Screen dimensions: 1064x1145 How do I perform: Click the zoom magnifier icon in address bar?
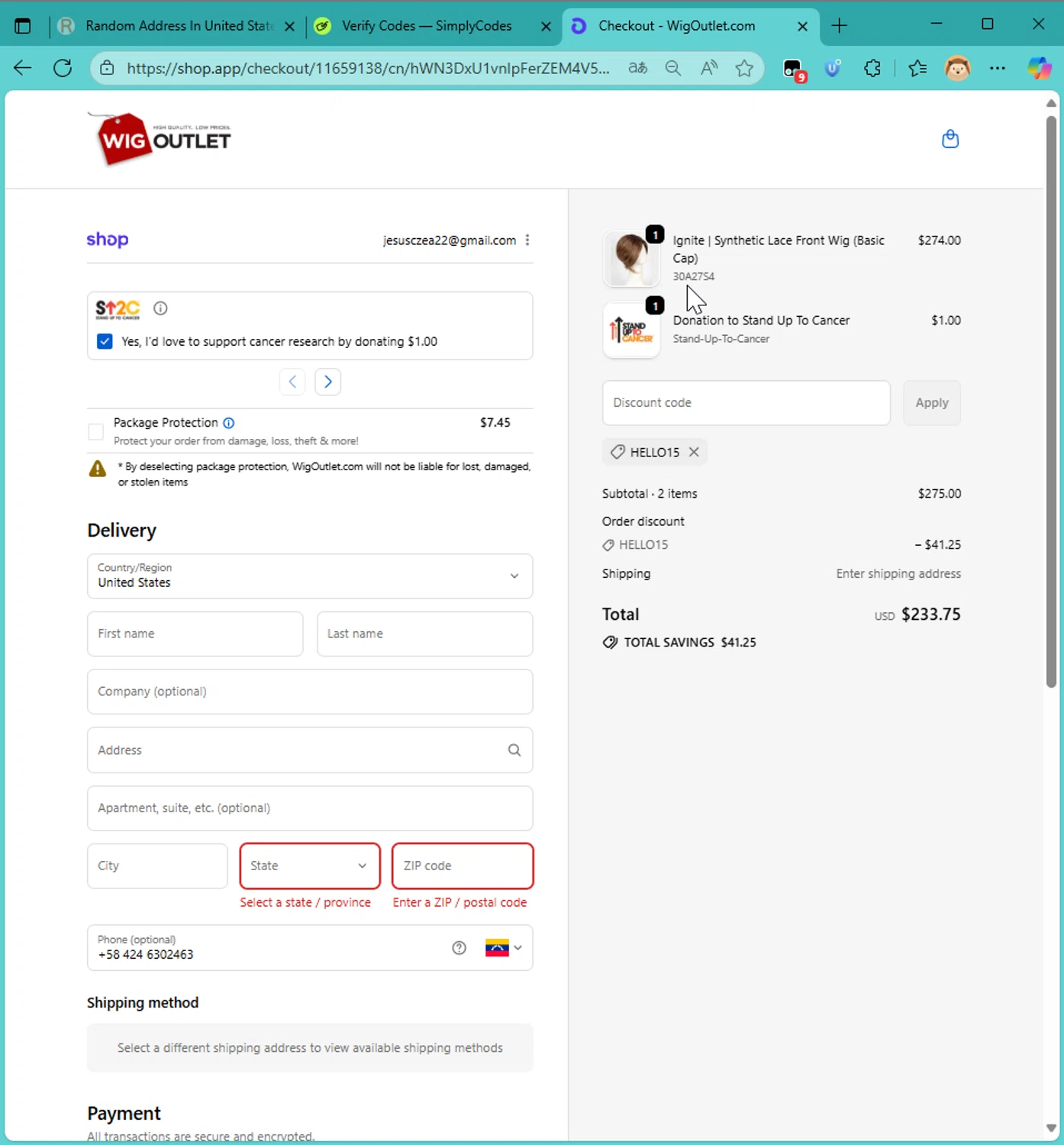tap(672, 68)
